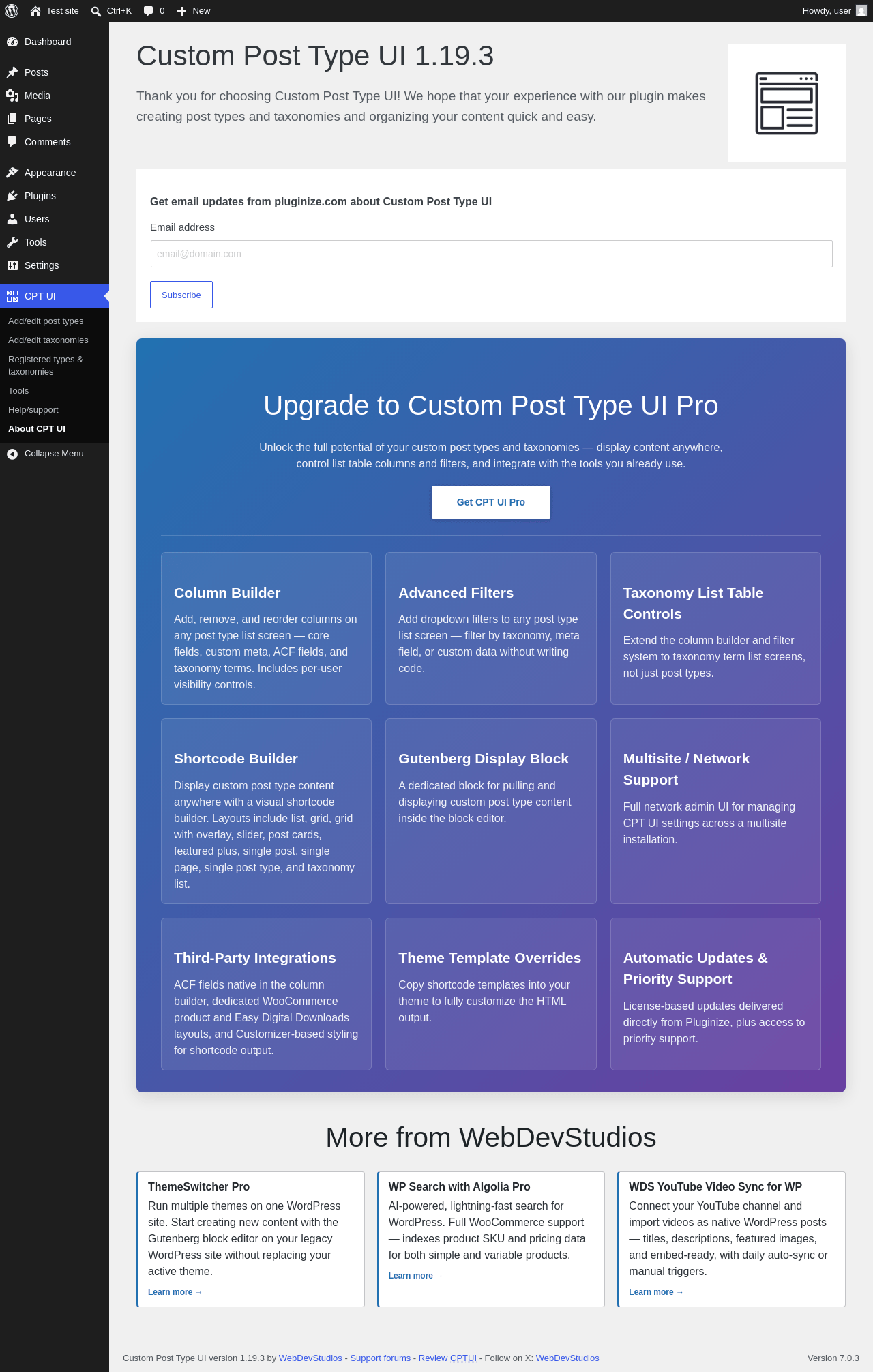The height and width of the screenshot is (1372, 873).
Task: Click the email address input field
Action: coord(491,254)
